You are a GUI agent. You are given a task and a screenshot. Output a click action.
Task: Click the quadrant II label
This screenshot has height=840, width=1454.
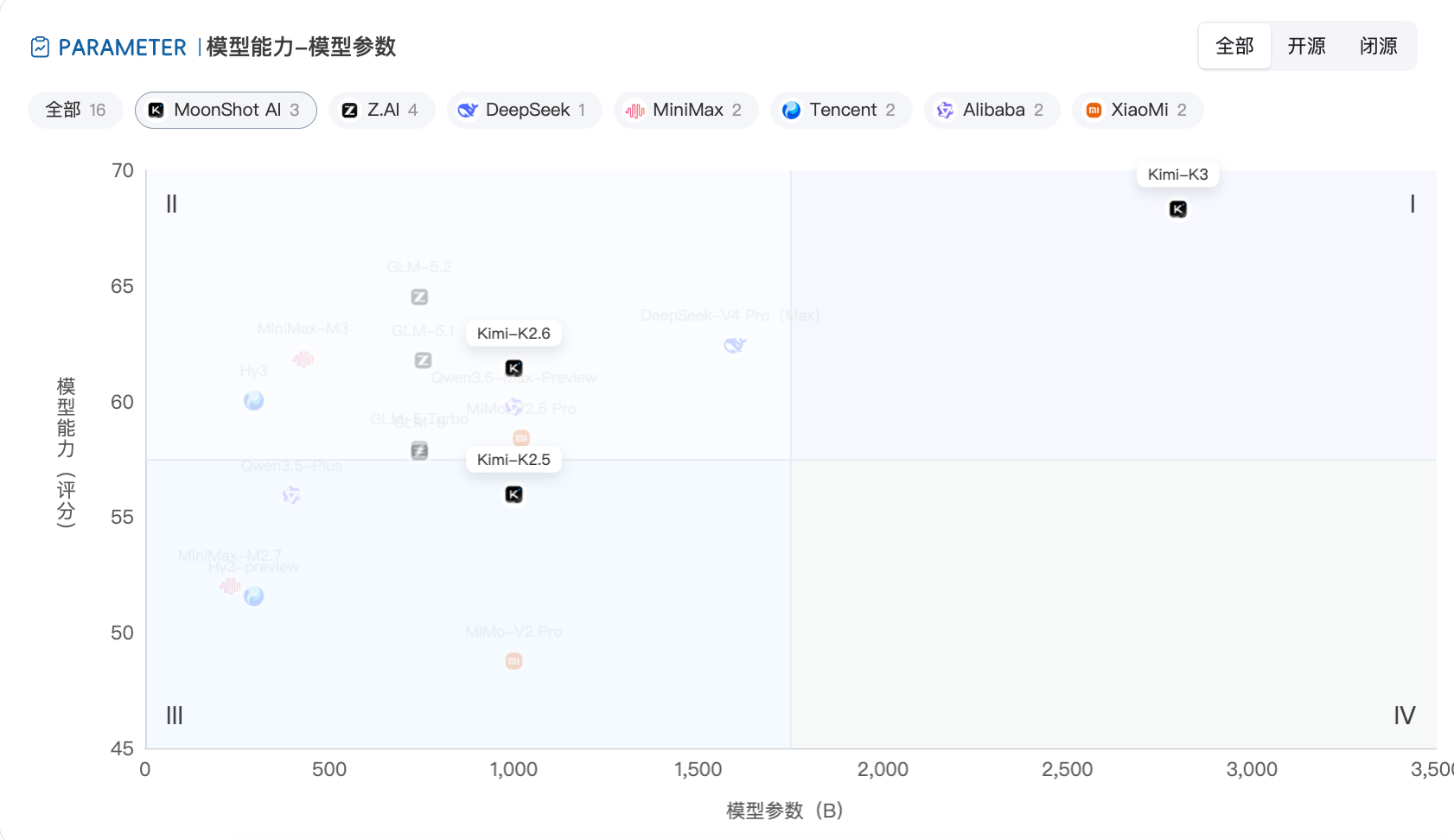(171, 204)
